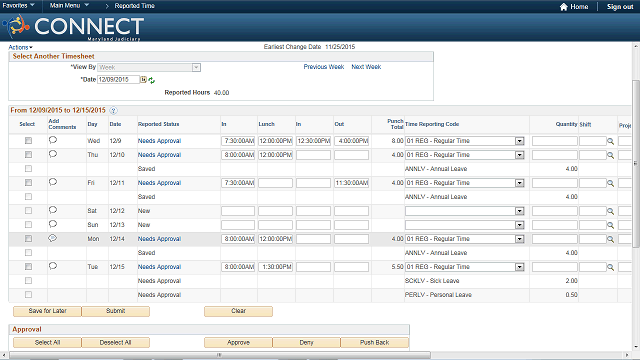Screen dimensions: 640x360
Task: Open Time Reporting Code dropdown for Sat 12/12
Action: [x=519, y=211]
